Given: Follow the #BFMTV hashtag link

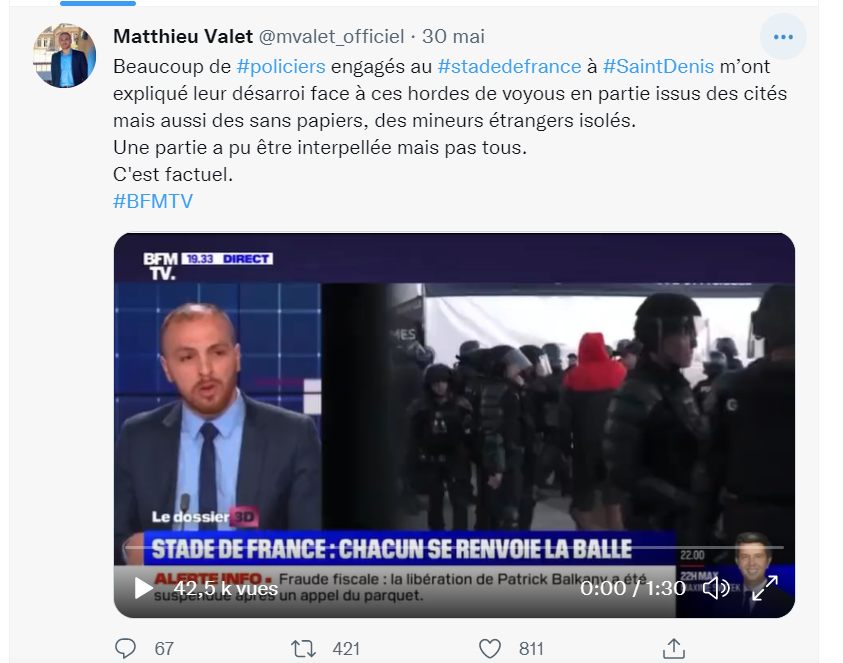Looking at the screenshot, I should [153, 201].
